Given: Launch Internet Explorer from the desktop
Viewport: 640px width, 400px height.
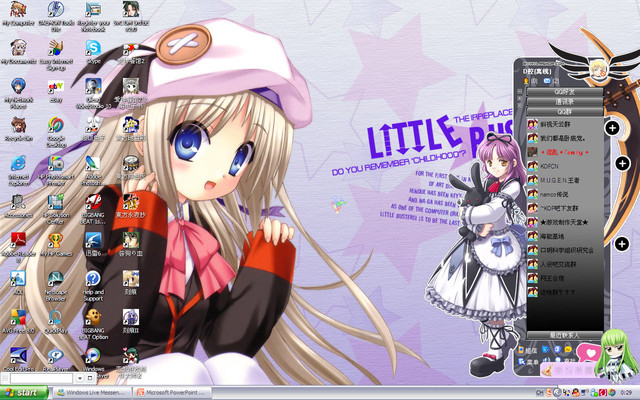Looking at the screenshot, I should point(18,170).
